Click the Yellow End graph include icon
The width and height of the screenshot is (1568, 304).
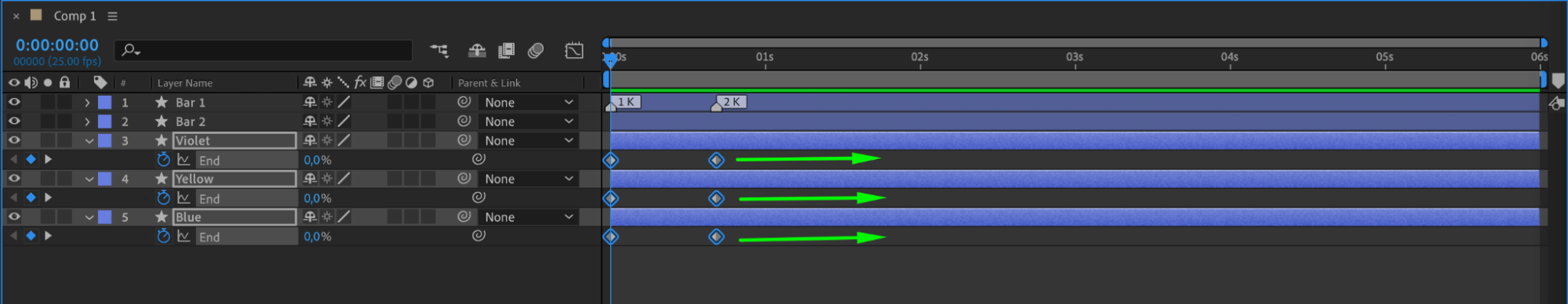point(184,198)
